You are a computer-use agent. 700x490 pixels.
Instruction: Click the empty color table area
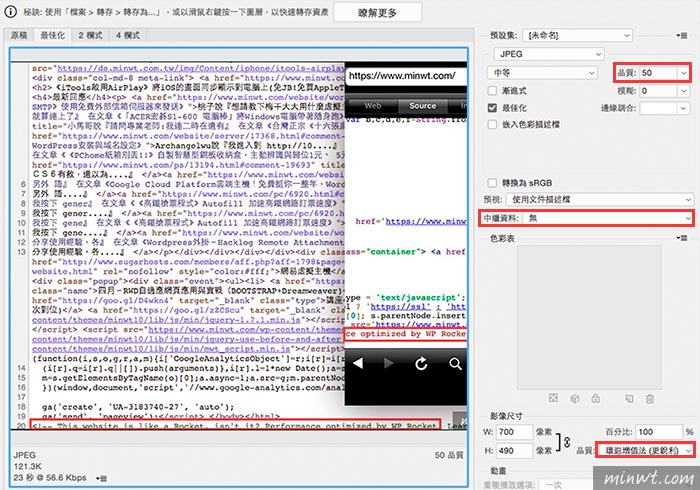589,317
